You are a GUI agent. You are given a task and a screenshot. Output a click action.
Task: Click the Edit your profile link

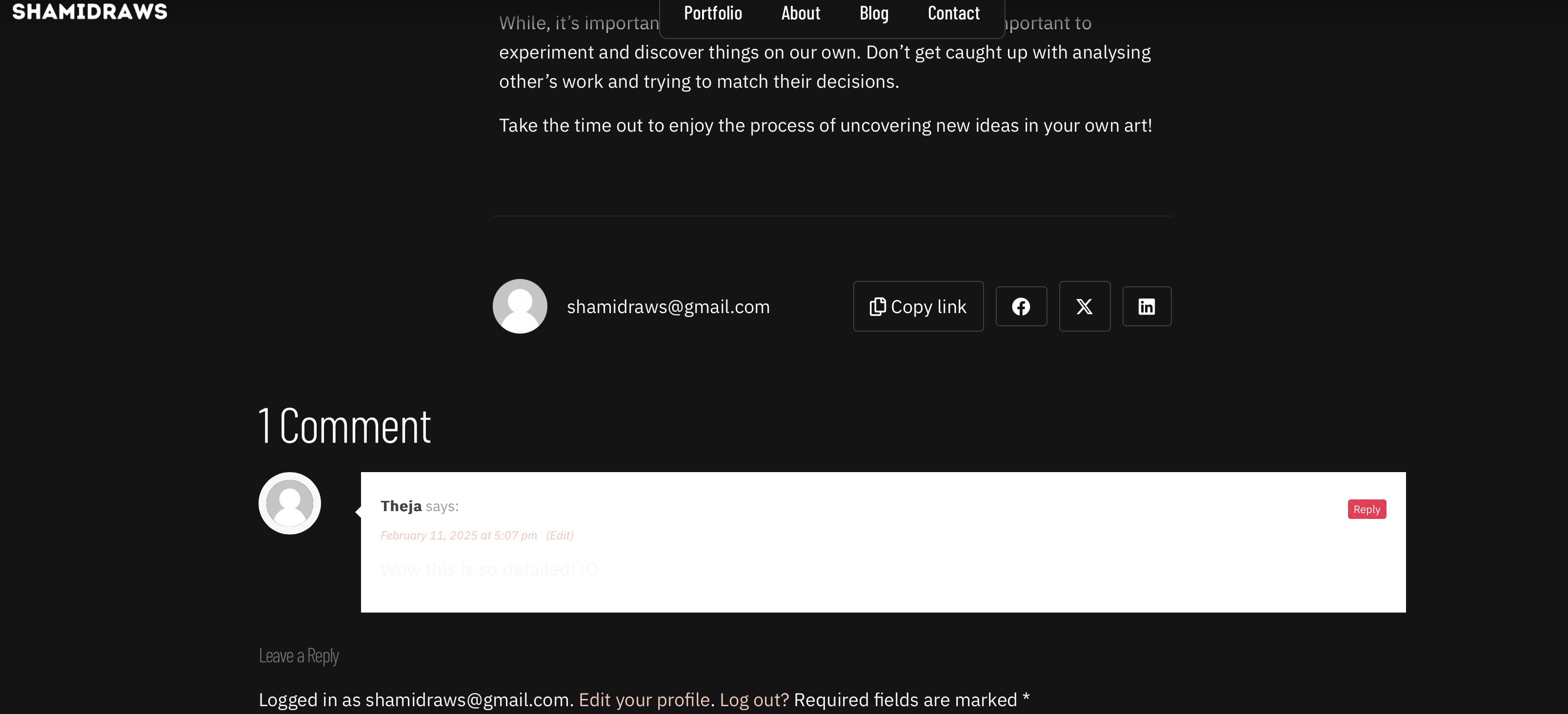click(x=644, y=700)
